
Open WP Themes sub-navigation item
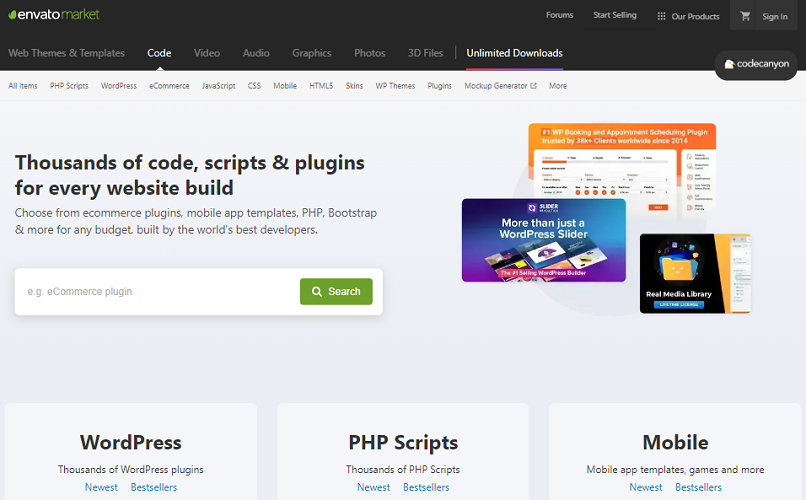pos(395,86)
